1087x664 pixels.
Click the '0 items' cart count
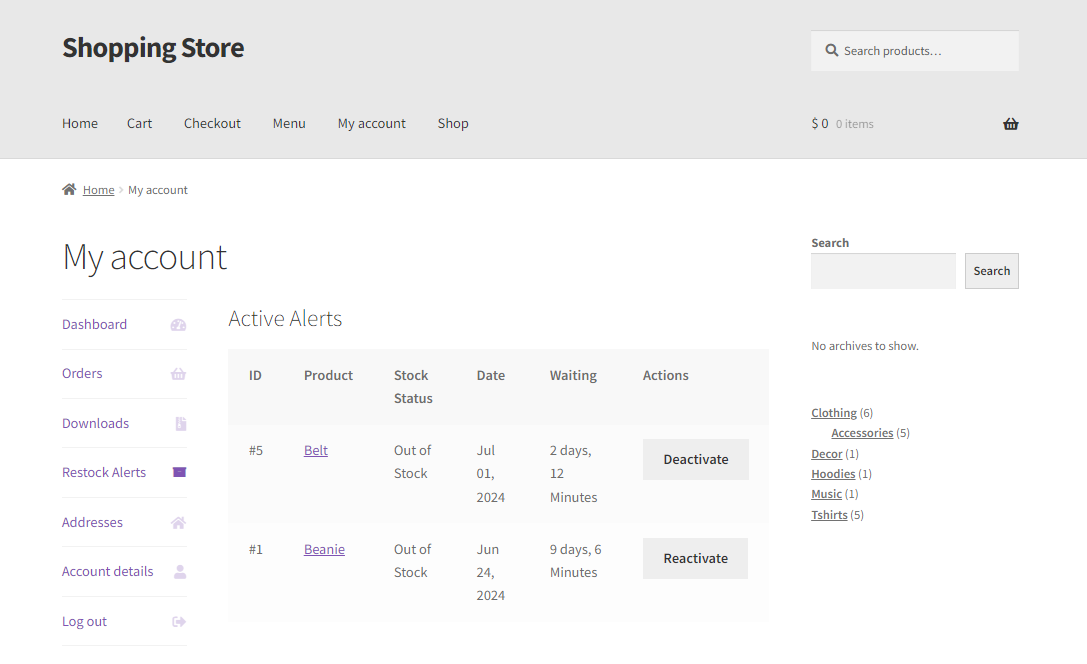pos(855,124)
